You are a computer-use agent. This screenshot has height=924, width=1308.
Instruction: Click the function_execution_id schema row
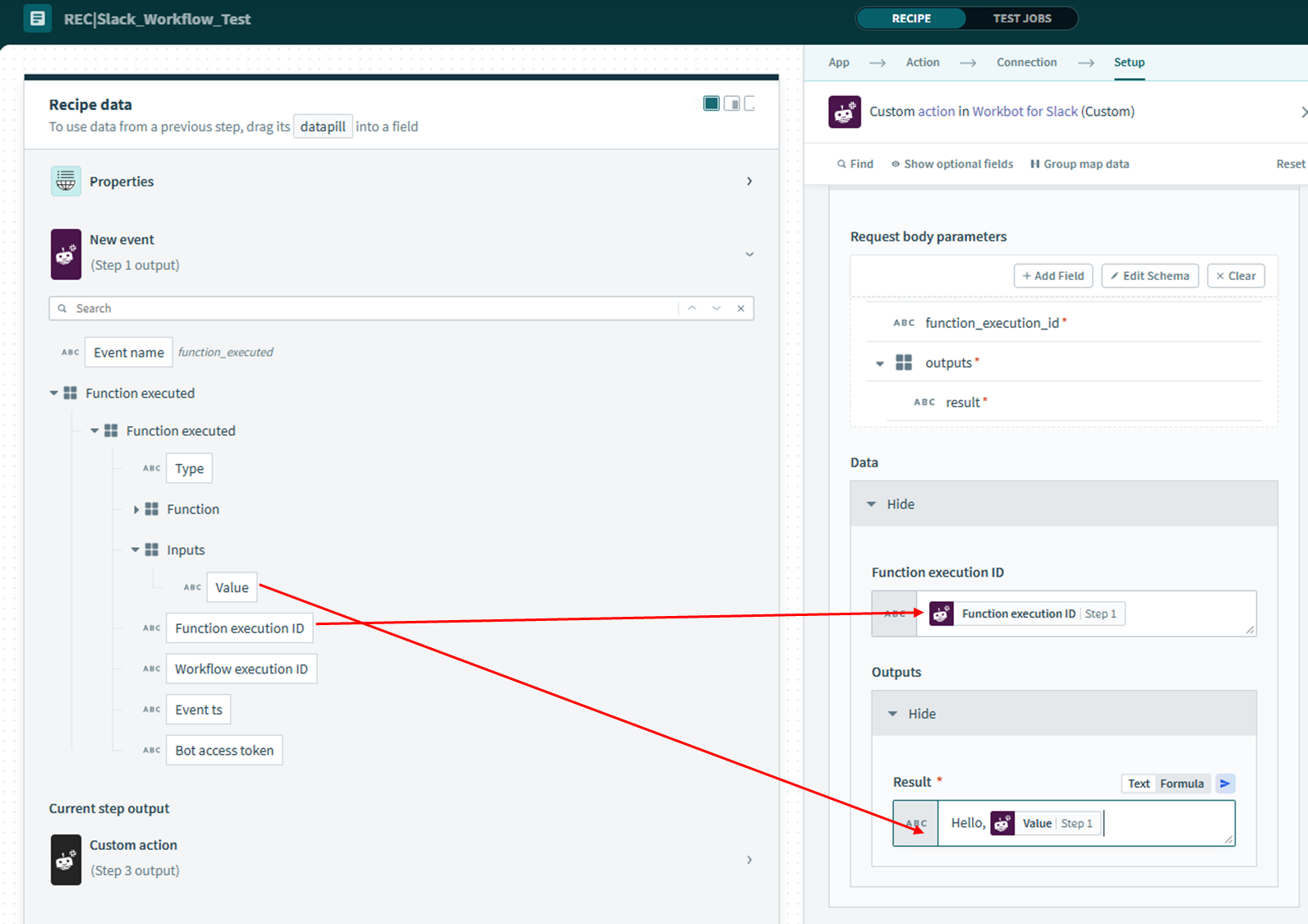coord(1064,323)
